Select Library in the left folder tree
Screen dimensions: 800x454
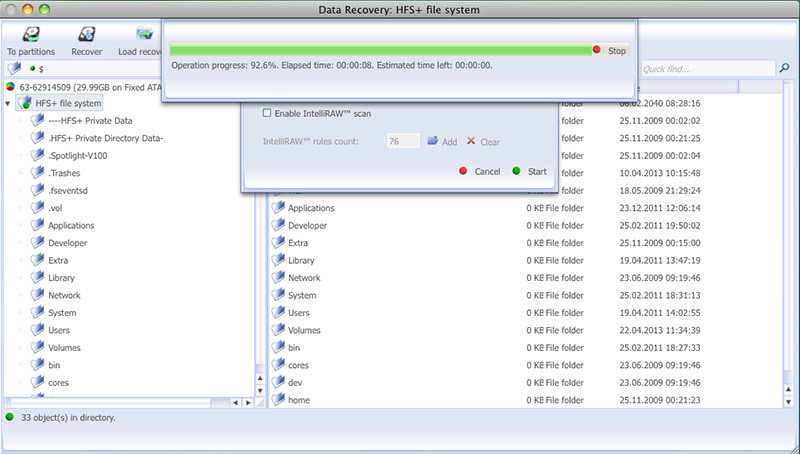61,278
